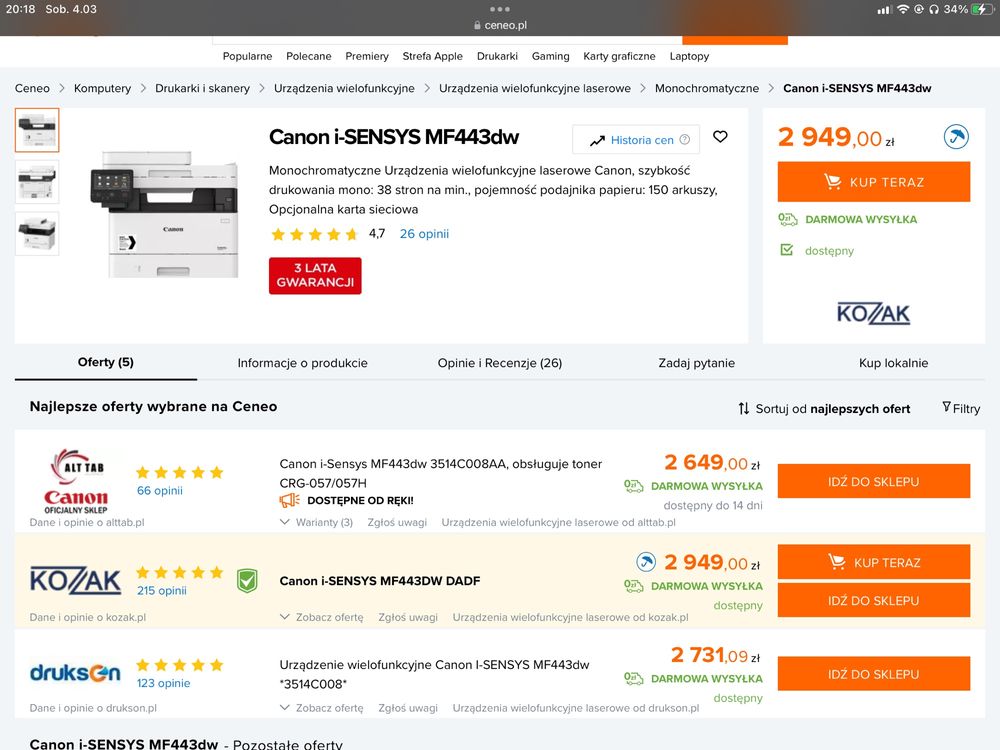Click the free shipping truck icon in the price box

tap(788, 219)
